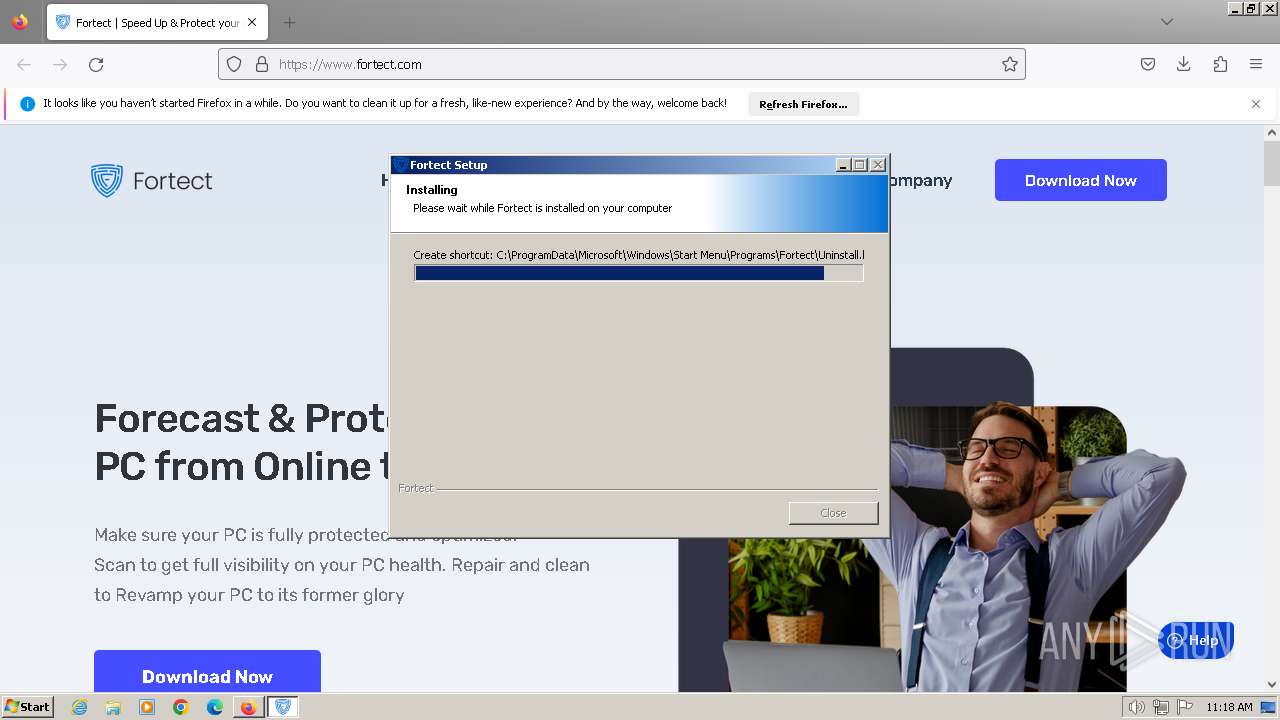Open the Firefox extensions icon
Screen dimensions: 1280x720
1220,64
